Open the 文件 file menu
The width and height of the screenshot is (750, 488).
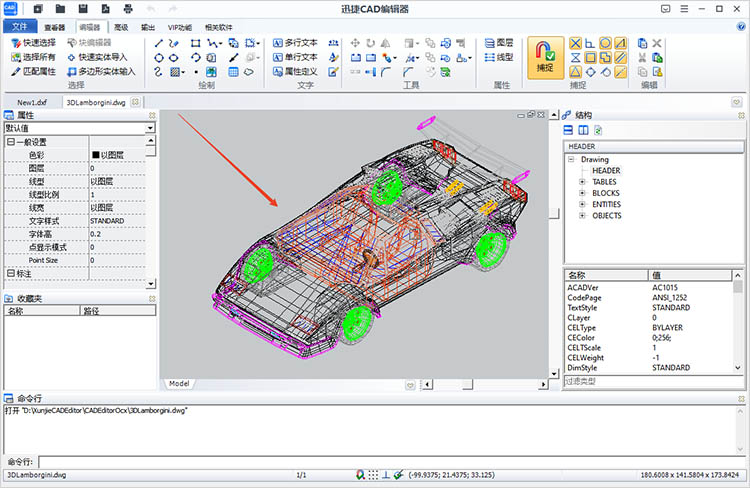click(x=20, y=27)
